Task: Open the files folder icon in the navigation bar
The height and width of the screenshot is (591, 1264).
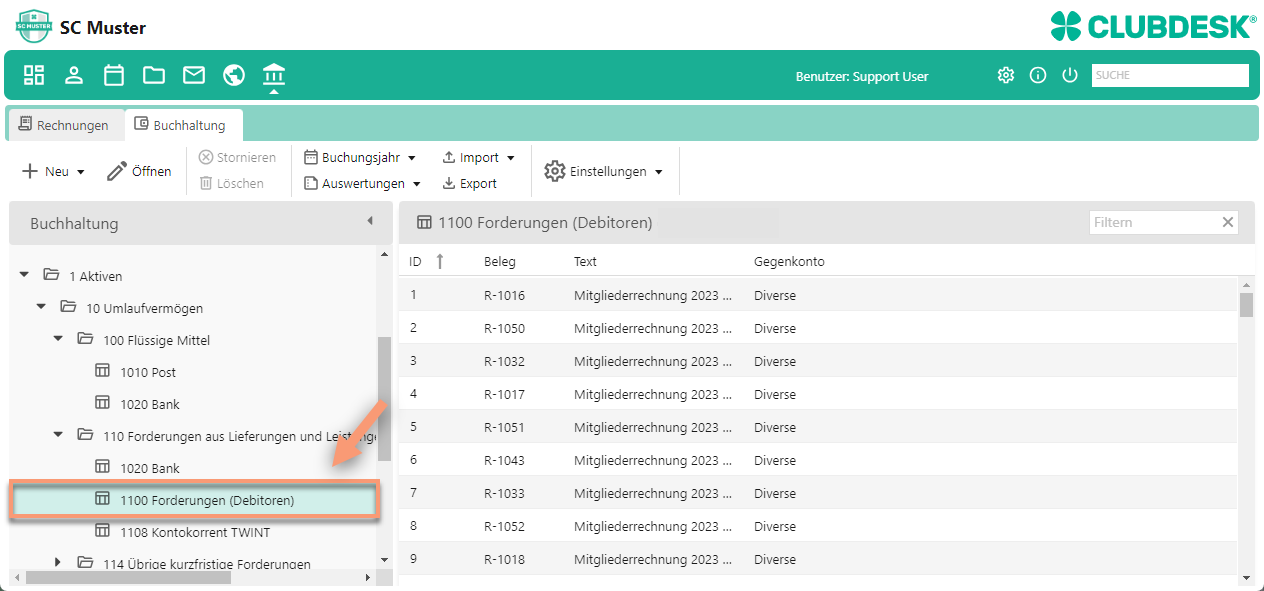Action: [x=154, y=75]
